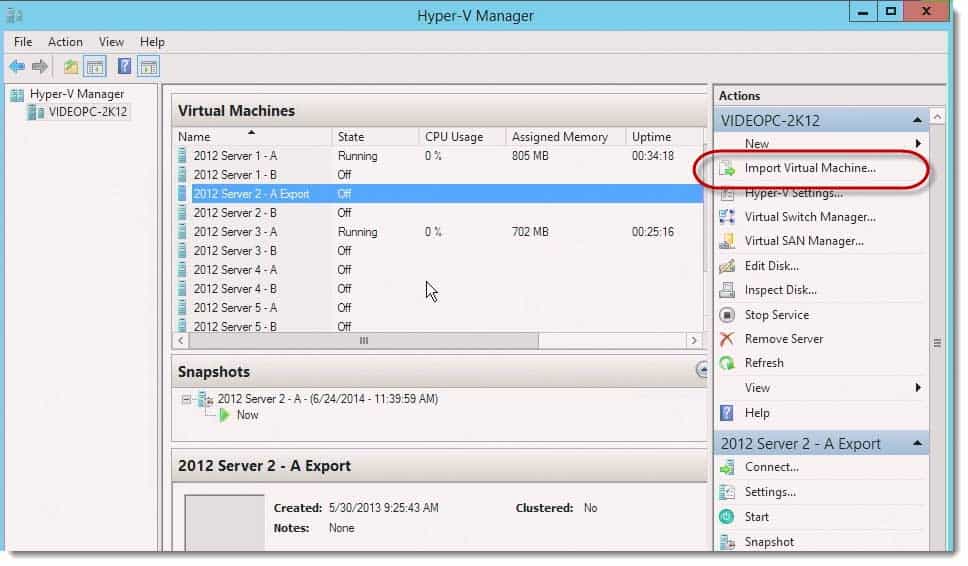The height and width of the screenshot is (566, 968).
Task: Open Virtual Switch Manager... action
Action: point(810,217)
